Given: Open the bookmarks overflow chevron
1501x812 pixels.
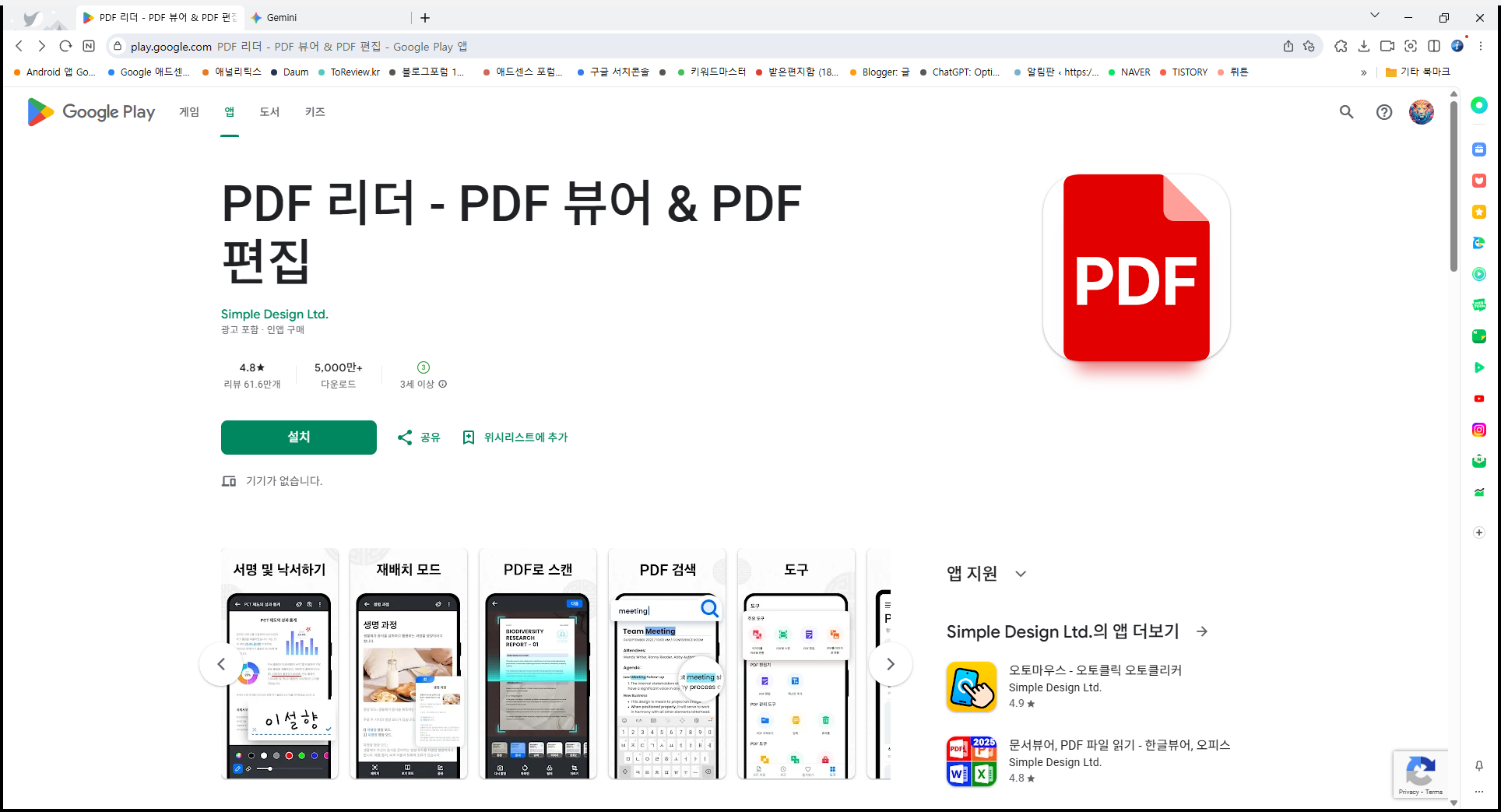Looking at the screenshot, I should pos(1363,72).
